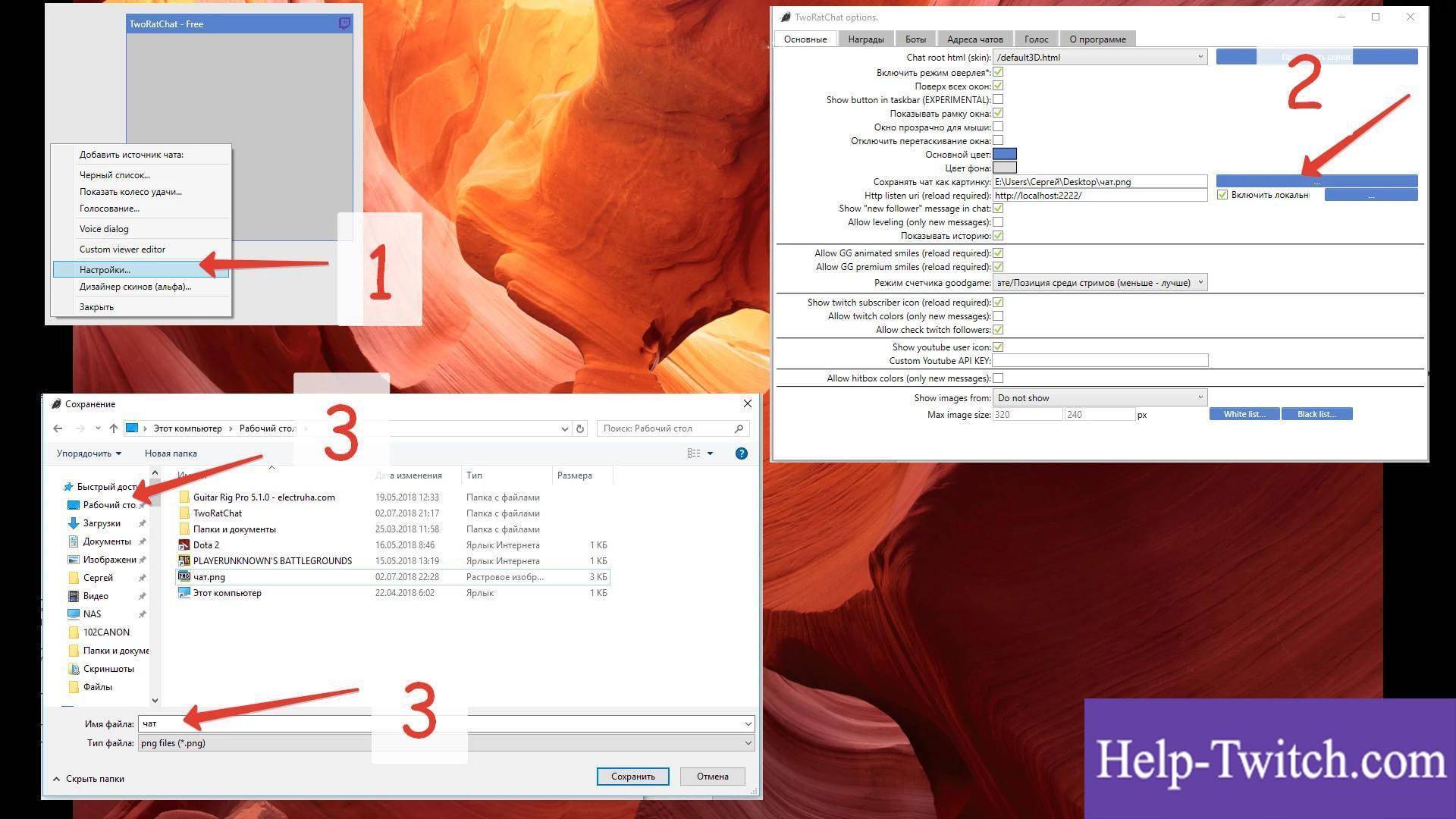This screenshot has height=819, width=1456.
Task: Open Show images from dropdown
Action: [x=1100, y=397]
